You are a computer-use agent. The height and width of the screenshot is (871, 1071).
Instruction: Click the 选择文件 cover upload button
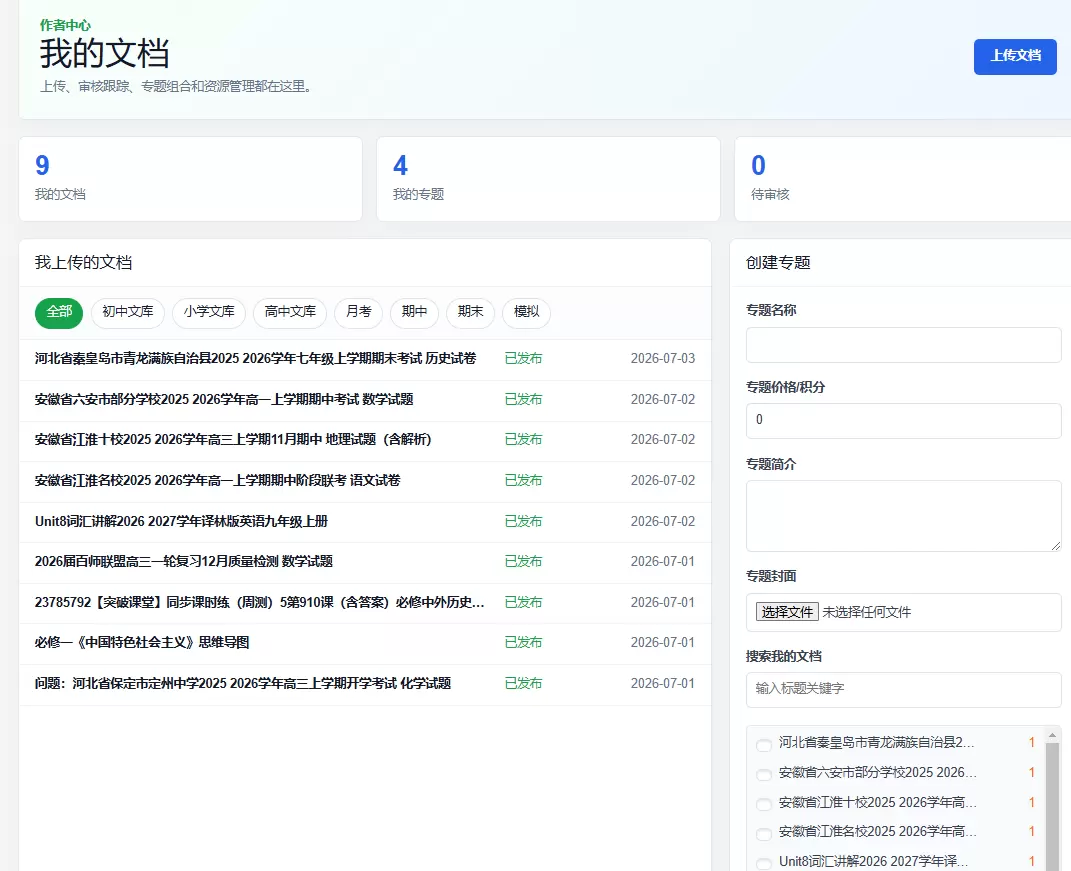(x=787, y=612)
